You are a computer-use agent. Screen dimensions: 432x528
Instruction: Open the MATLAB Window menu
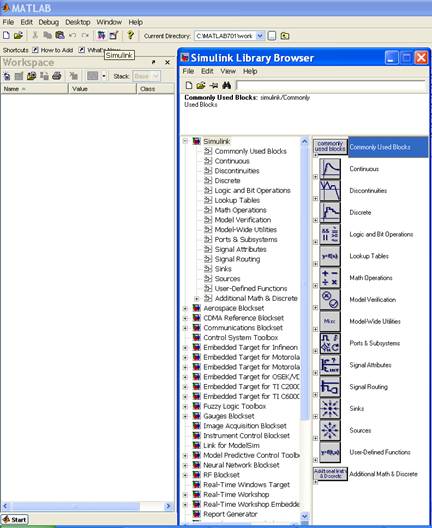(x=109, y=22)
